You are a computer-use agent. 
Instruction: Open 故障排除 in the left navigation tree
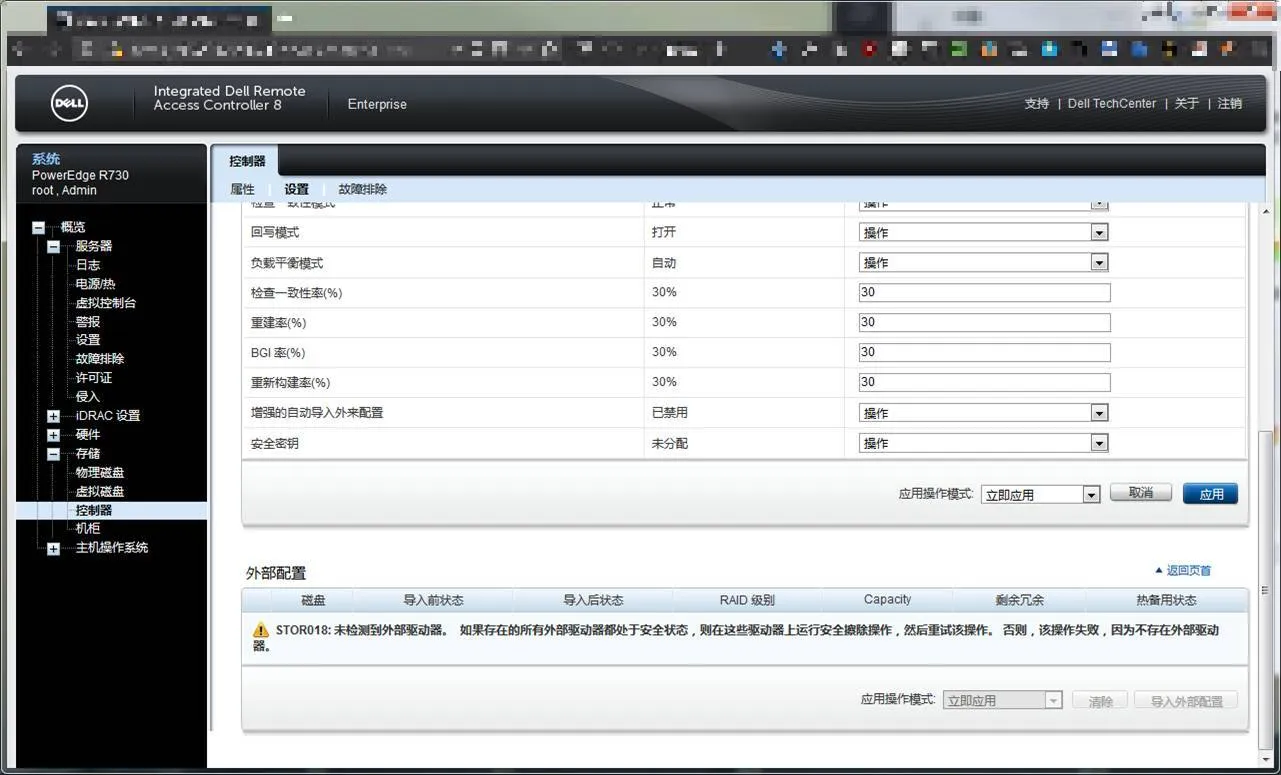click(100, 359)
